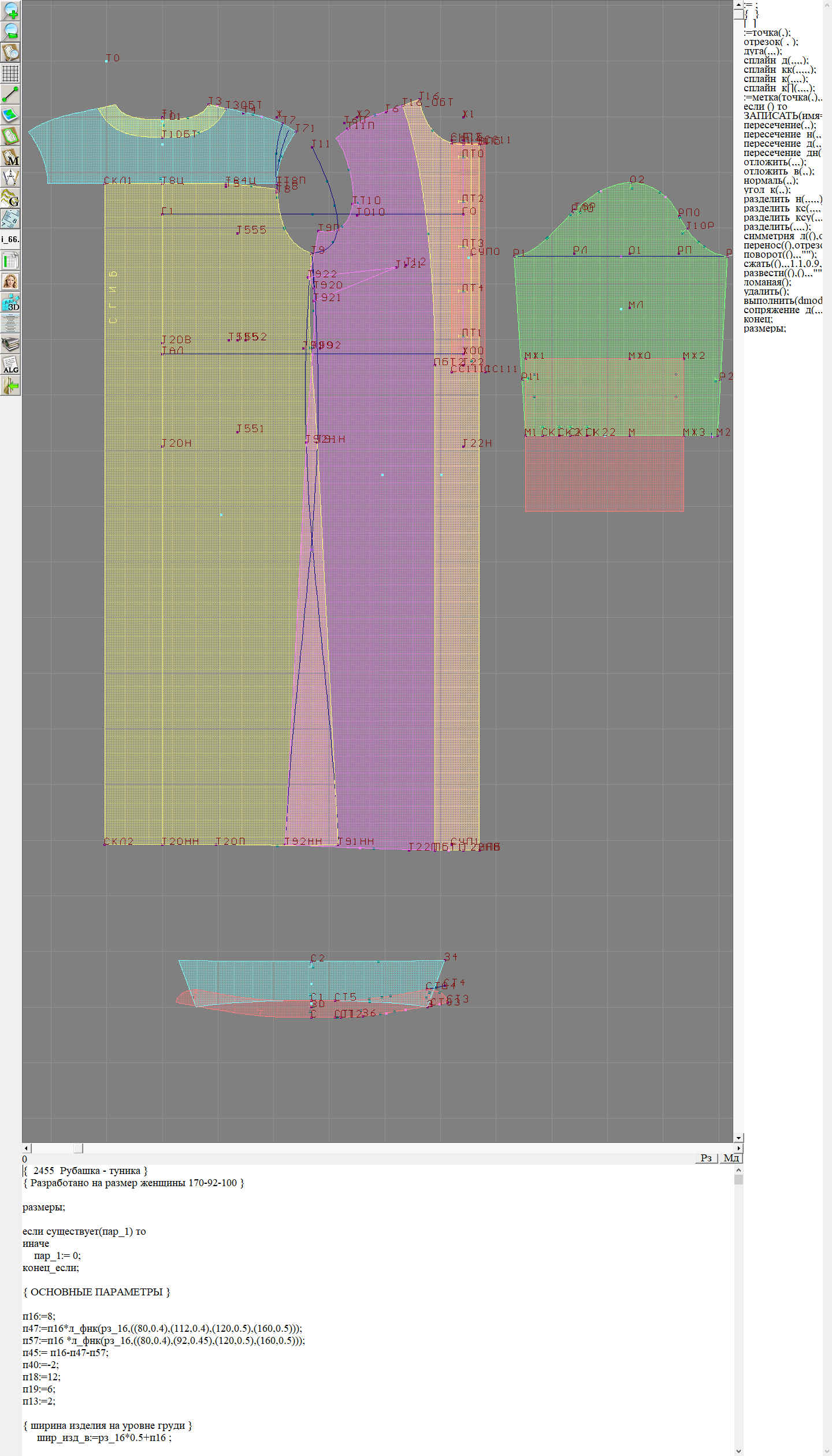Image resolution: width=832 pixels, height=1456 pixels.
Task: Open the ALG algorithm icon
Action: coord(10,365)
